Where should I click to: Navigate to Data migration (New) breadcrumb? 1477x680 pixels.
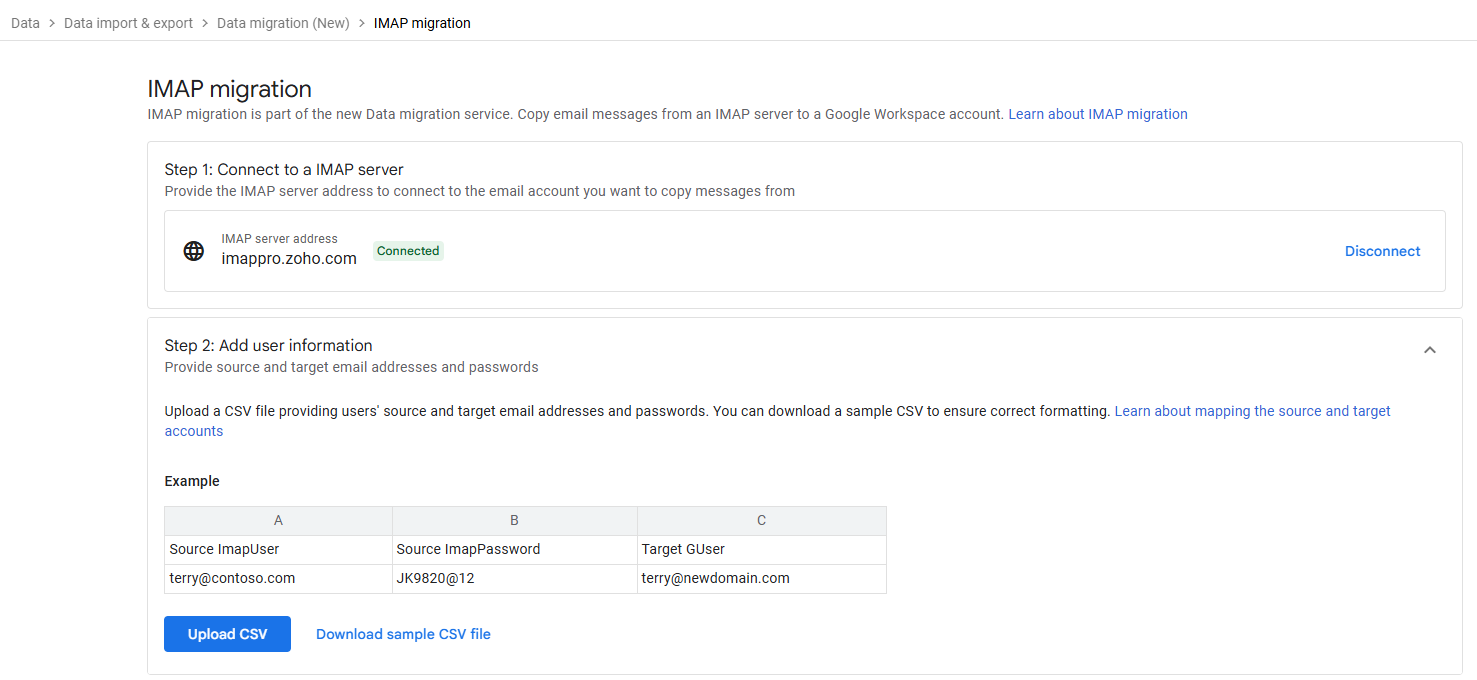[x=283, y=23]
